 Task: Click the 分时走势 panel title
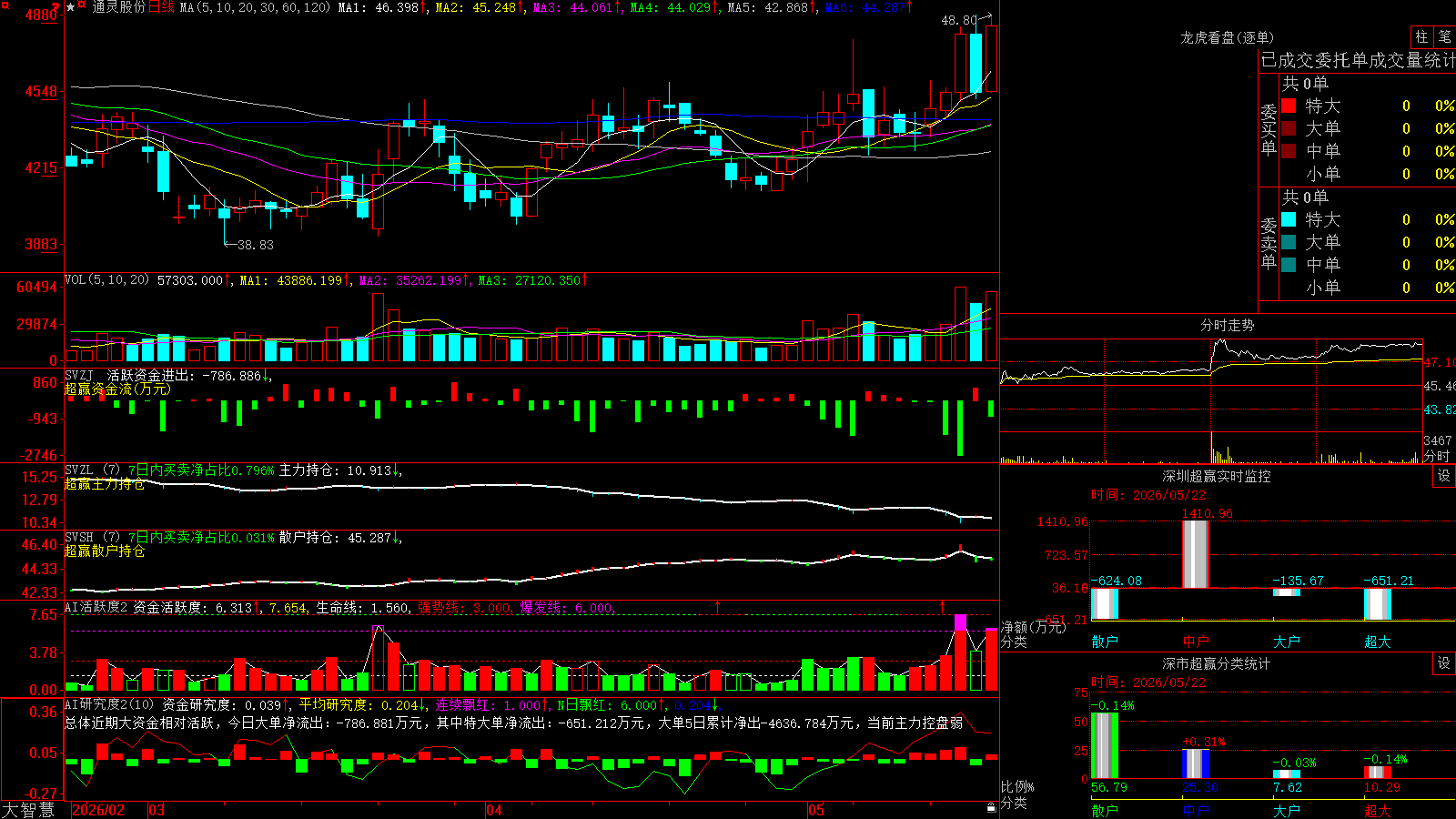tap(1227, 325)
